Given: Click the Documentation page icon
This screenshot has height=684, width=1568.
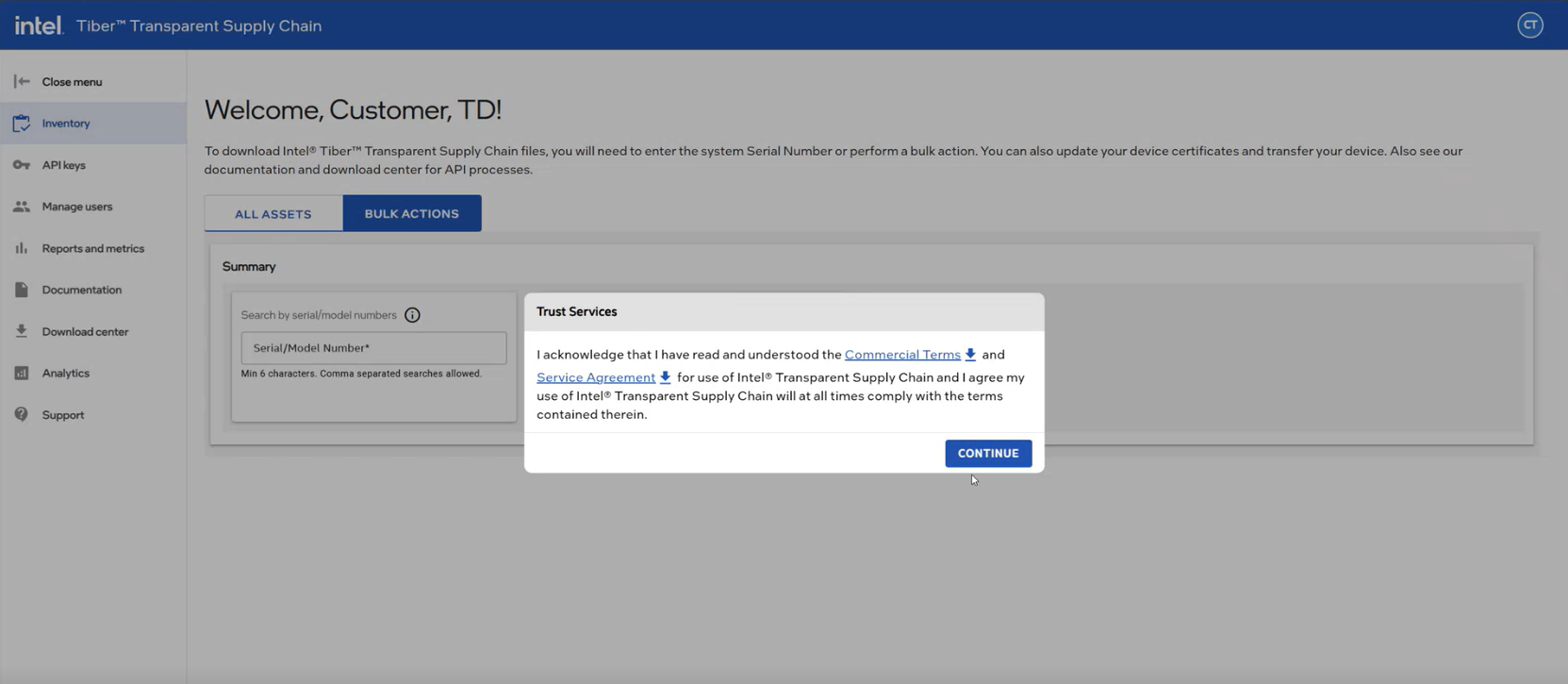Looking at the screenshot, I should 22,290.
